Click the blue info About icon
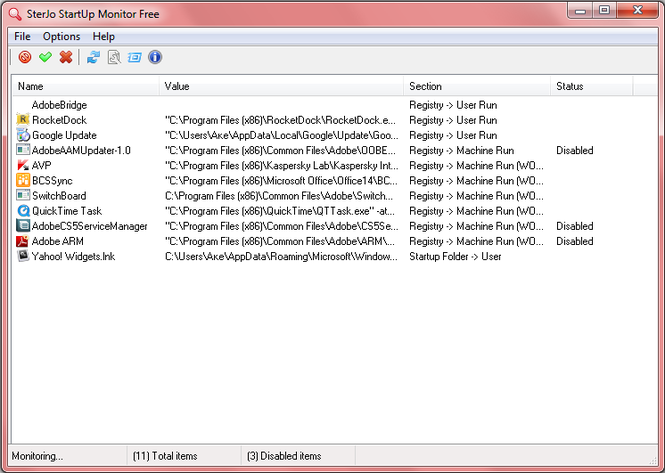Image resolution: width=665 pixels, height=473 pixels. [x=155, y=58]
